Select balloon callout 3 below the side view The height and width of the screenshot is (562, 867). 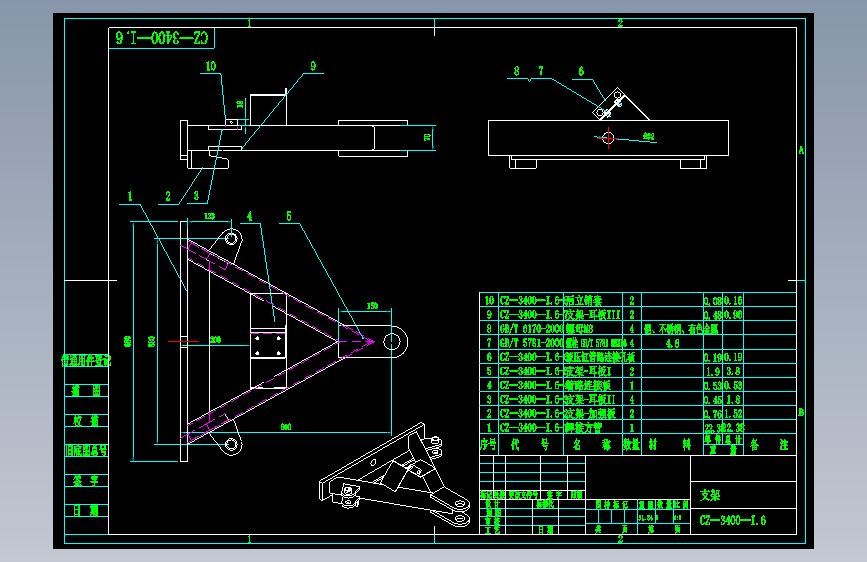[x=196, y=196]
